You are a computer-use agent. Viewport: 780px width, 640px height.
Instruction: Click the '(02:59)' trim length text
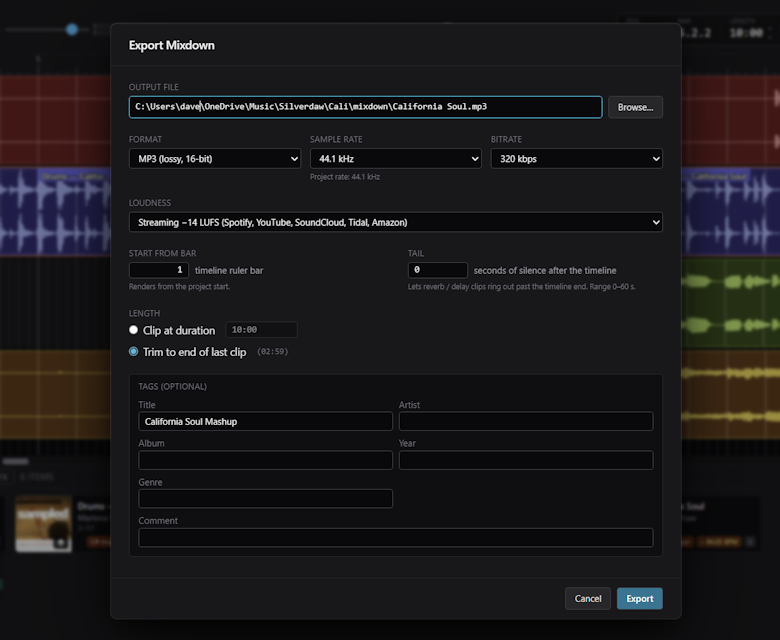pyautogui.click(x=272, y=352)
